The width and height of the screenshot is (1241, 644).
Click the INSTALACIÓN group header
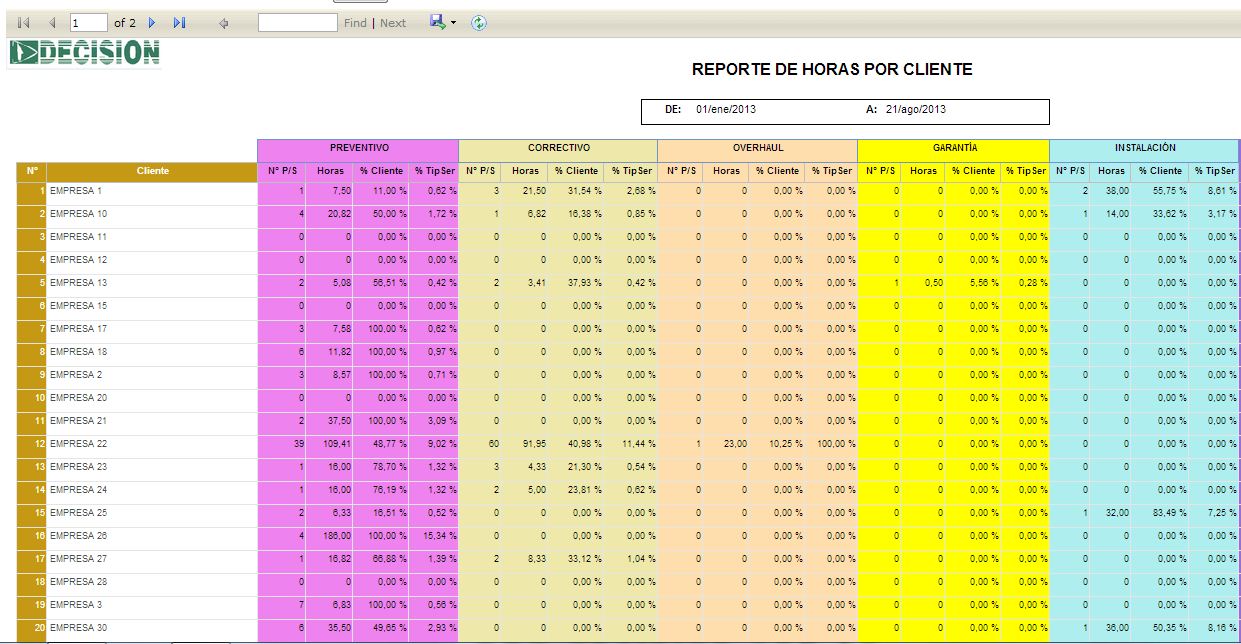(x=1145, y=149)
